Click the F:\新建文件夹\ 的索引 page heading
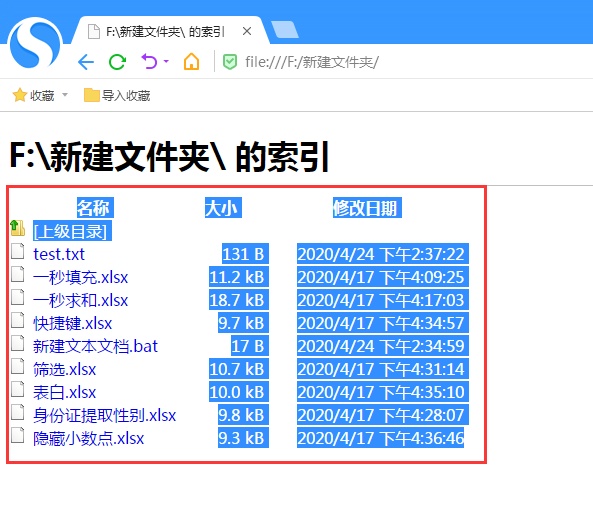 [x=169, y=157]
